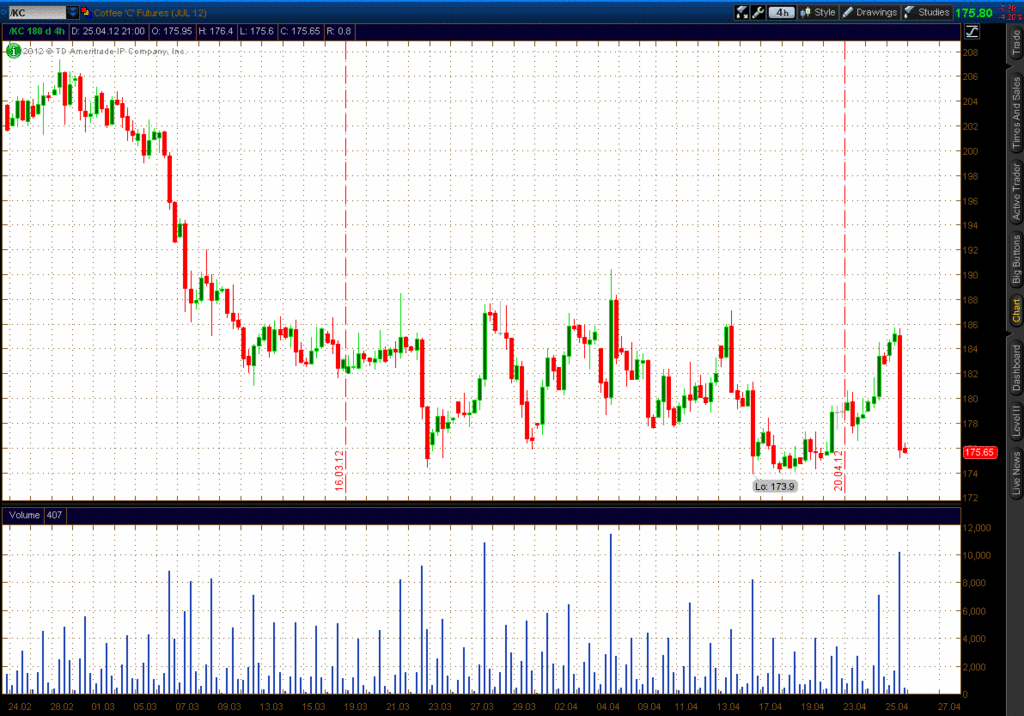Click the 200 price axis label

pos(970,151)
